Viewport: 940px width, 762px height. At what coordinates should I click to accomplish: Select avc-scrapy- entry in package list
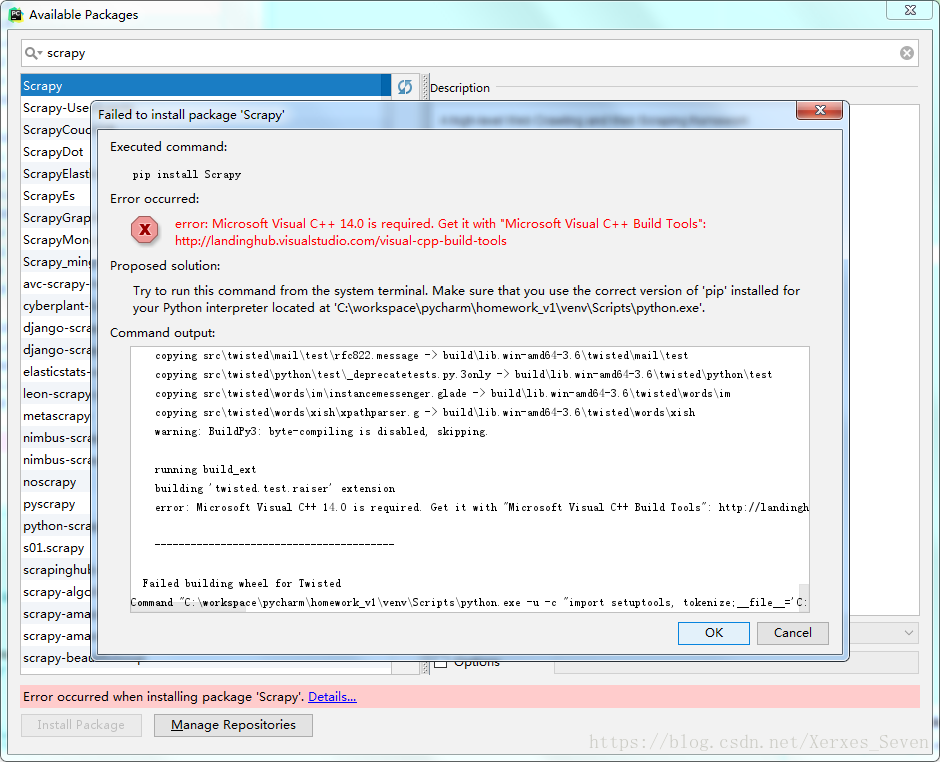(56, 284)
